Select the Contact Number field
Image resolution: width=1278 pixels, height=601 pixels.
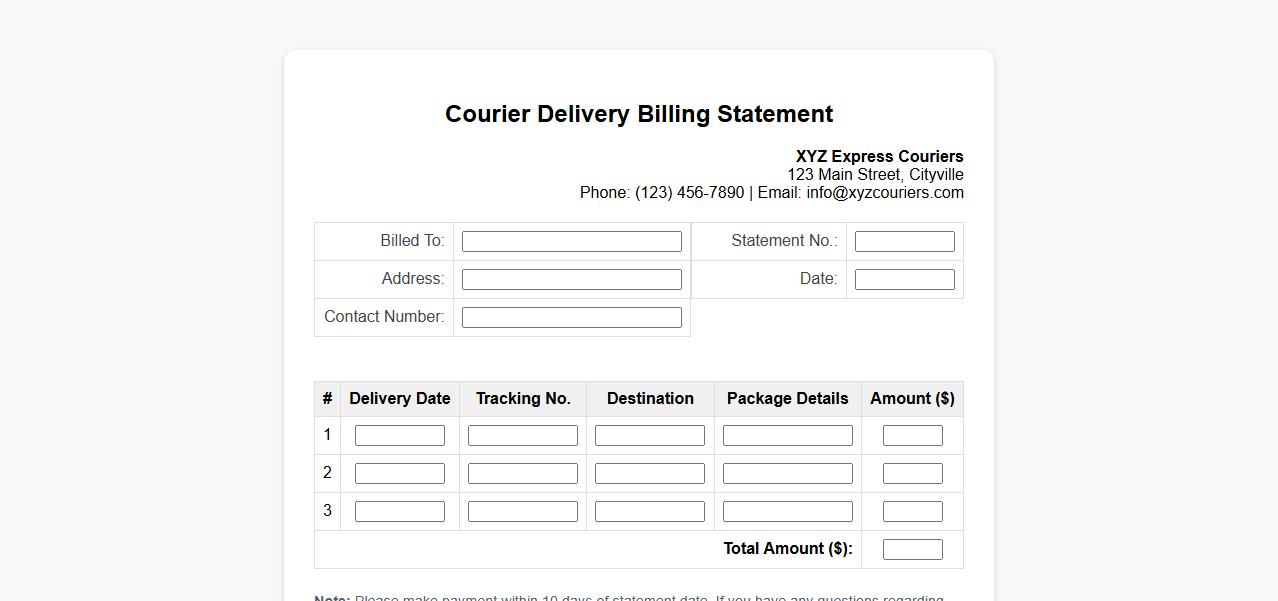571,317
